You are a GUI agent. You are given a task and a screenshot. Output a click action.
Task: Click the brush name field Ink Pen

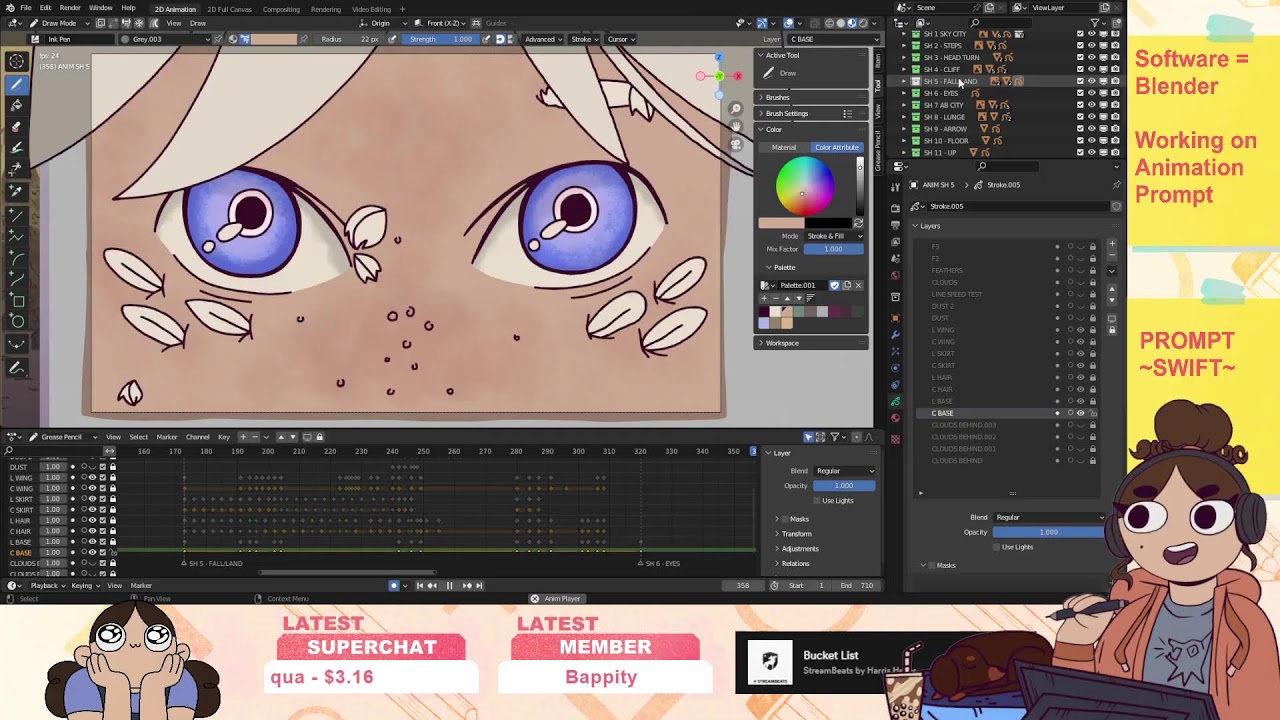click(x=77, y=39)
